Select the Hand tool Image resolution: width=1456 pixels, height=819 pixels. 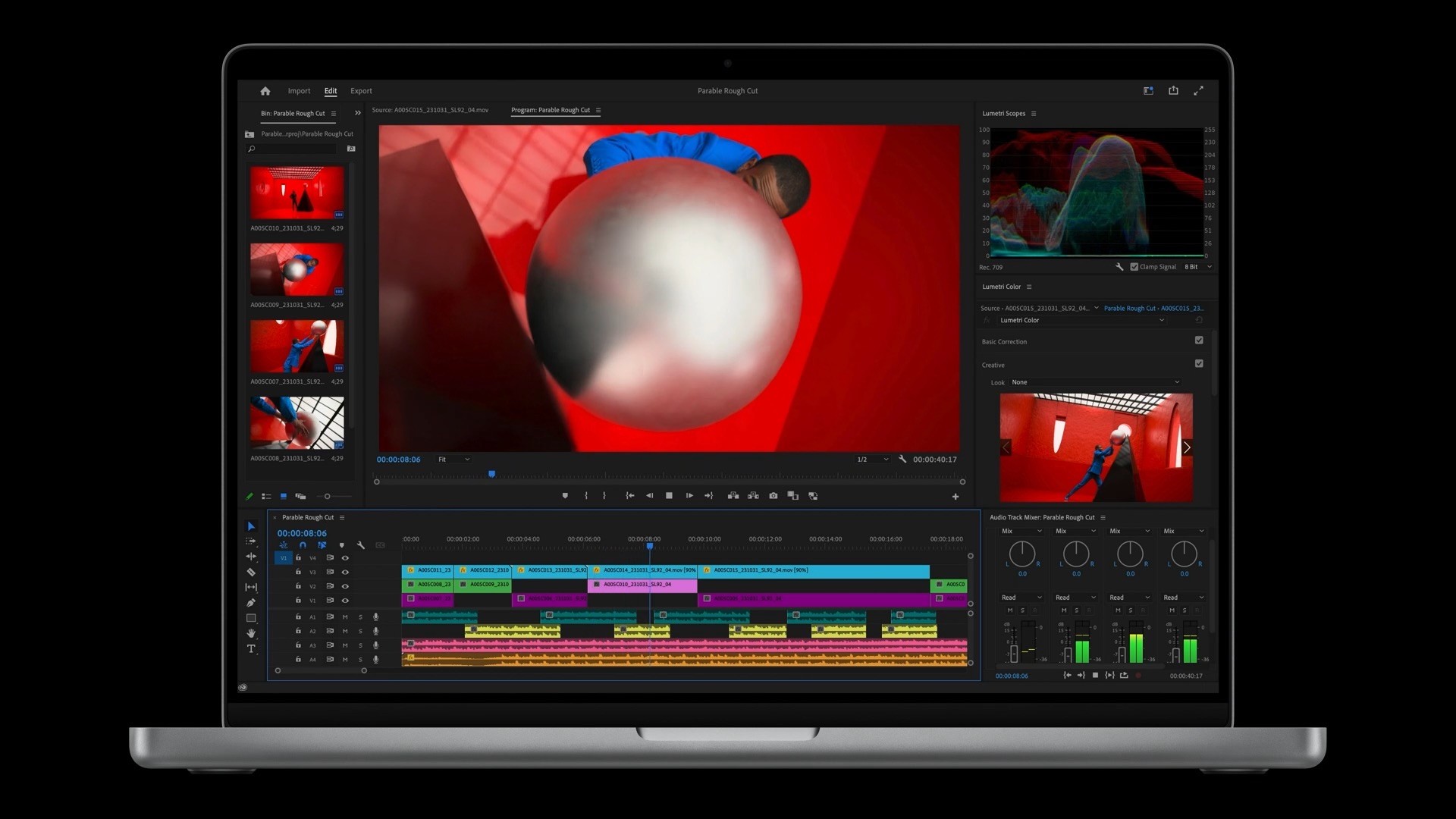251,633
